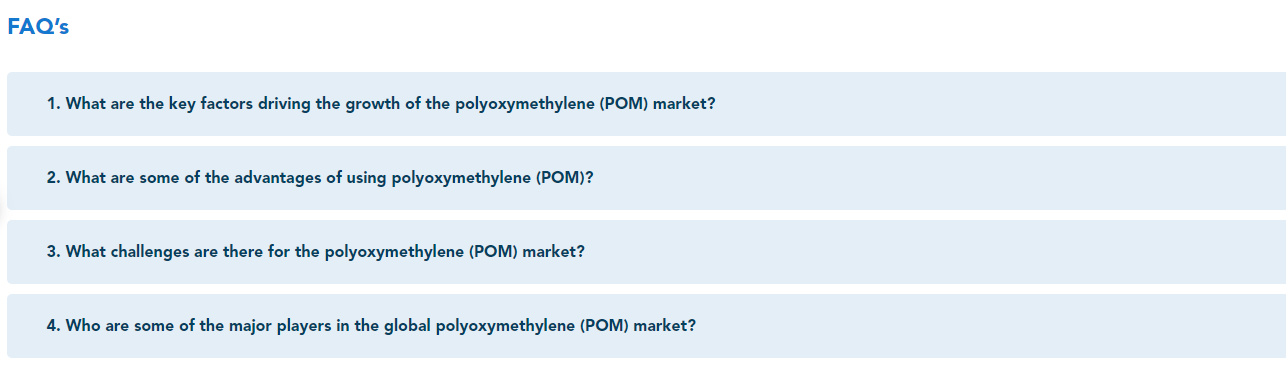Toggle the 'advantages of using polyoxymethylene' panel

pyautogui.click(x=646, y=178)
